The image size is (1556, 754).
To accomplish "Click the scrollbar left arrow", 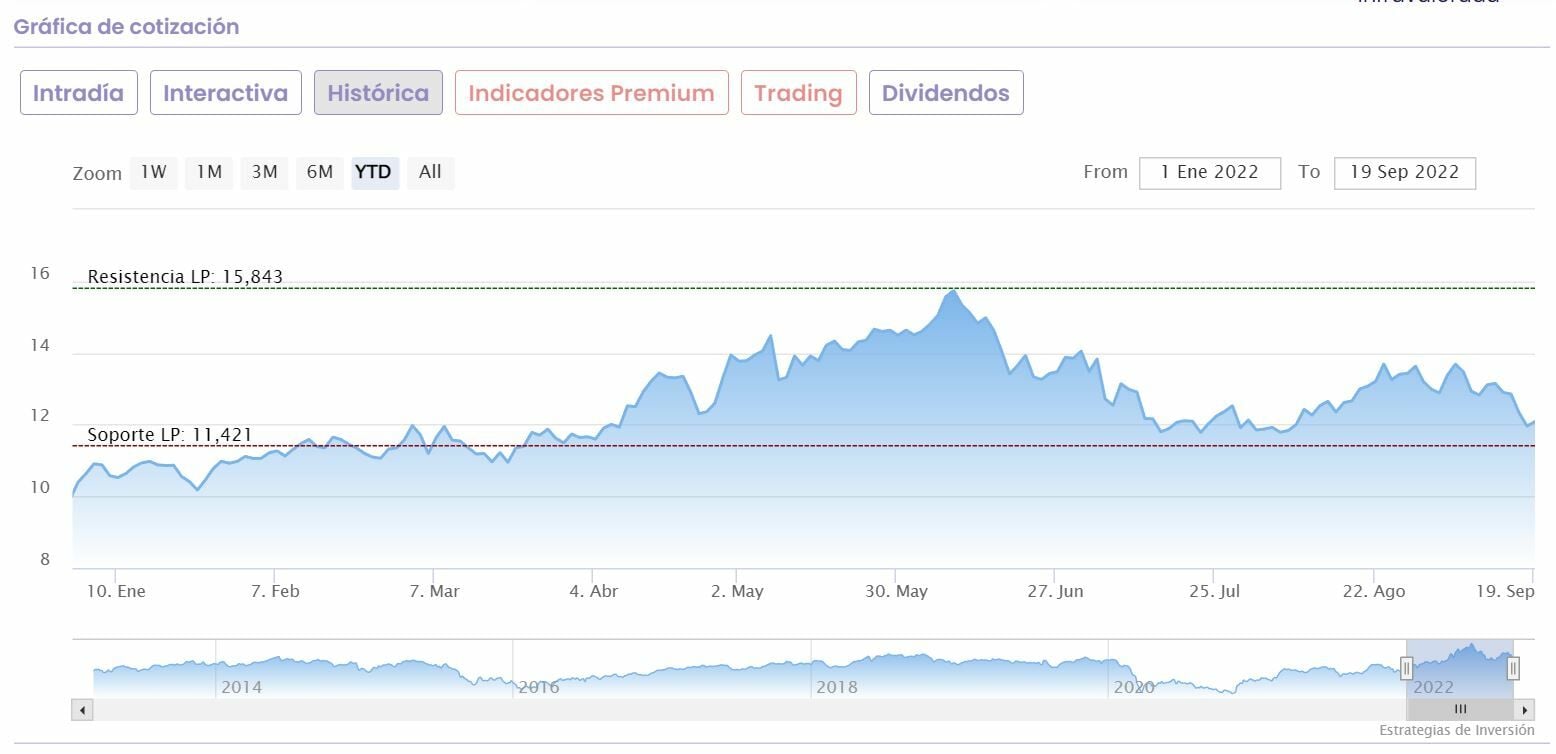I will (x=83, y=710).
